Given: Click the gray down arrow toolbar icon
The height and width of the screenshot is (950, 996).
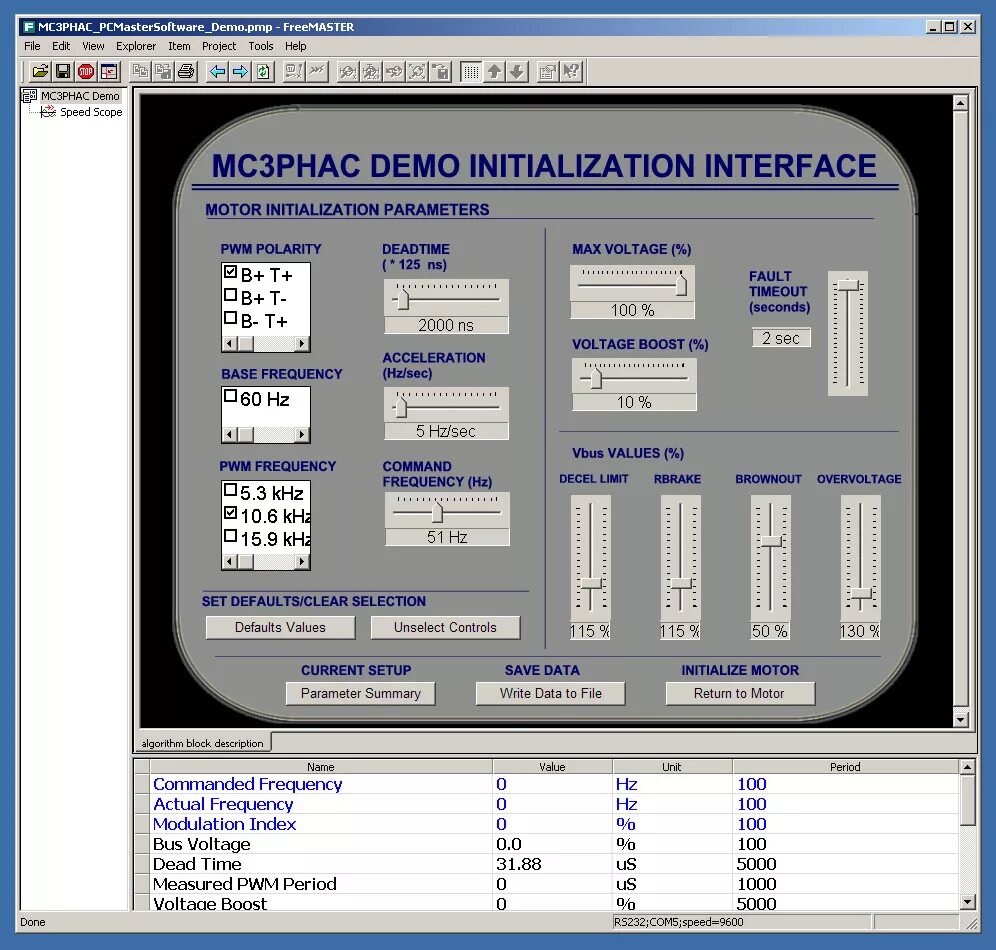Looking at the screenshot, I should (517, 72).
